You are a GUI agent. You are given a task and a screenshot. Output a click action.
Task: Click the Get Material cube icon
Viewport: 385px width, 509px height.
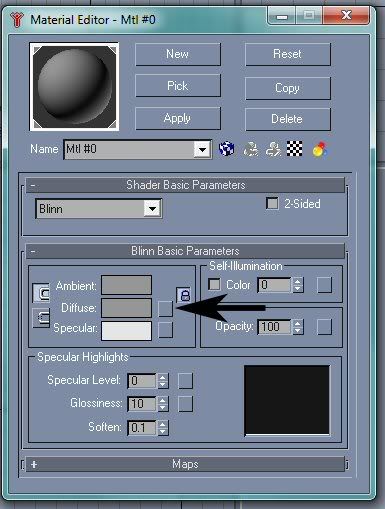point(226,149)
